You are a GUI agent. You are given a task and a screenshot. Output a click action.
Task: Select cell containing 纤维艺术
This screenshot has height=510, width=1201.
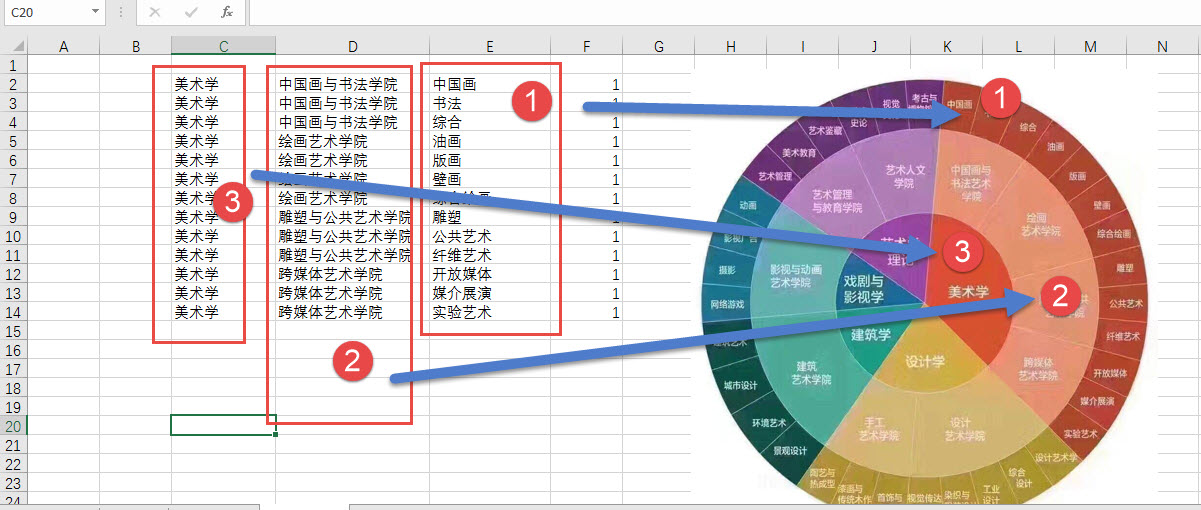coord(490,255)
